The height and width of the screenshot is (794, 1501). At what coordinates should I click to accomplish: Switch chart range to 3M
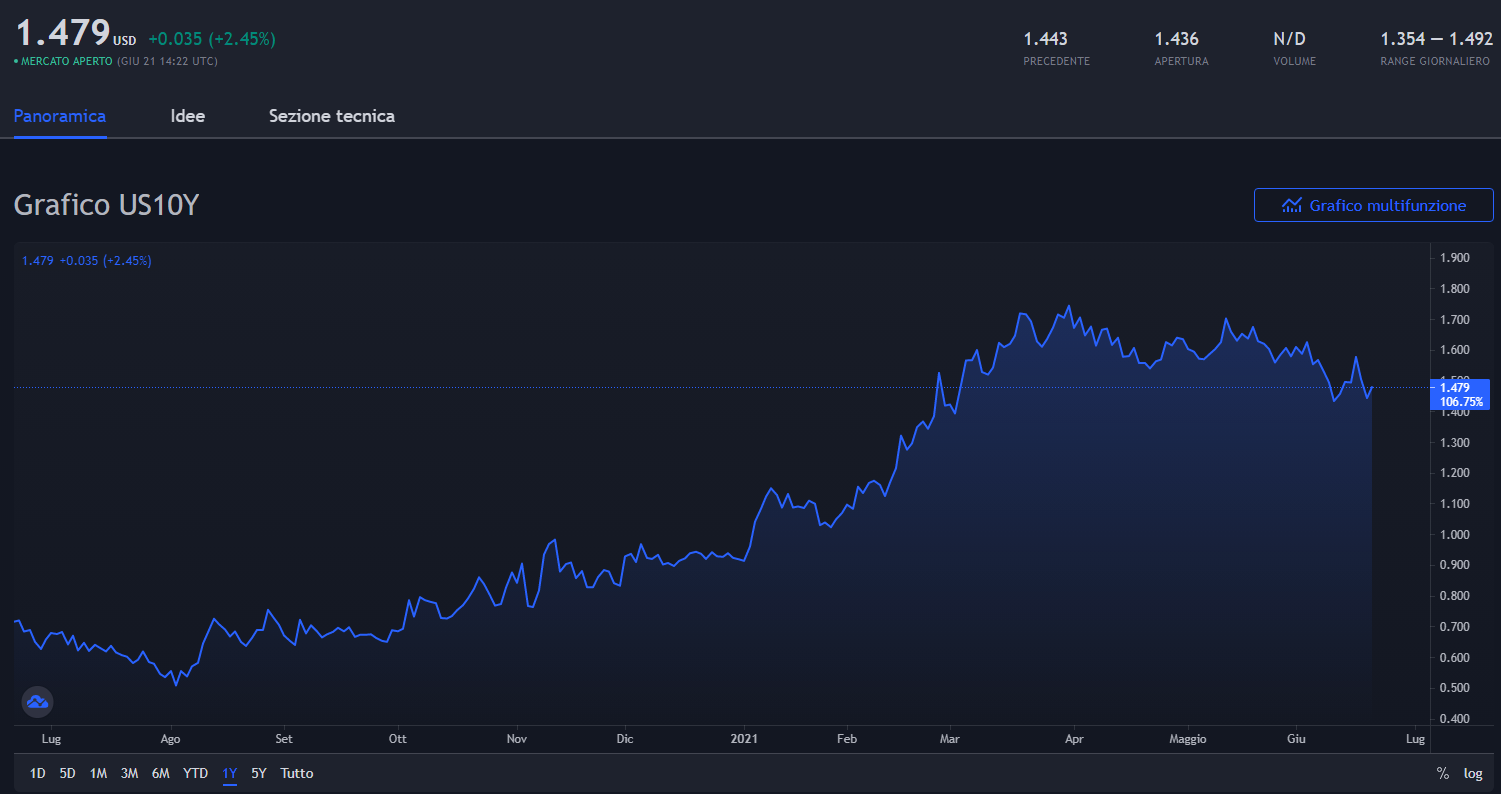pos(129,773)
